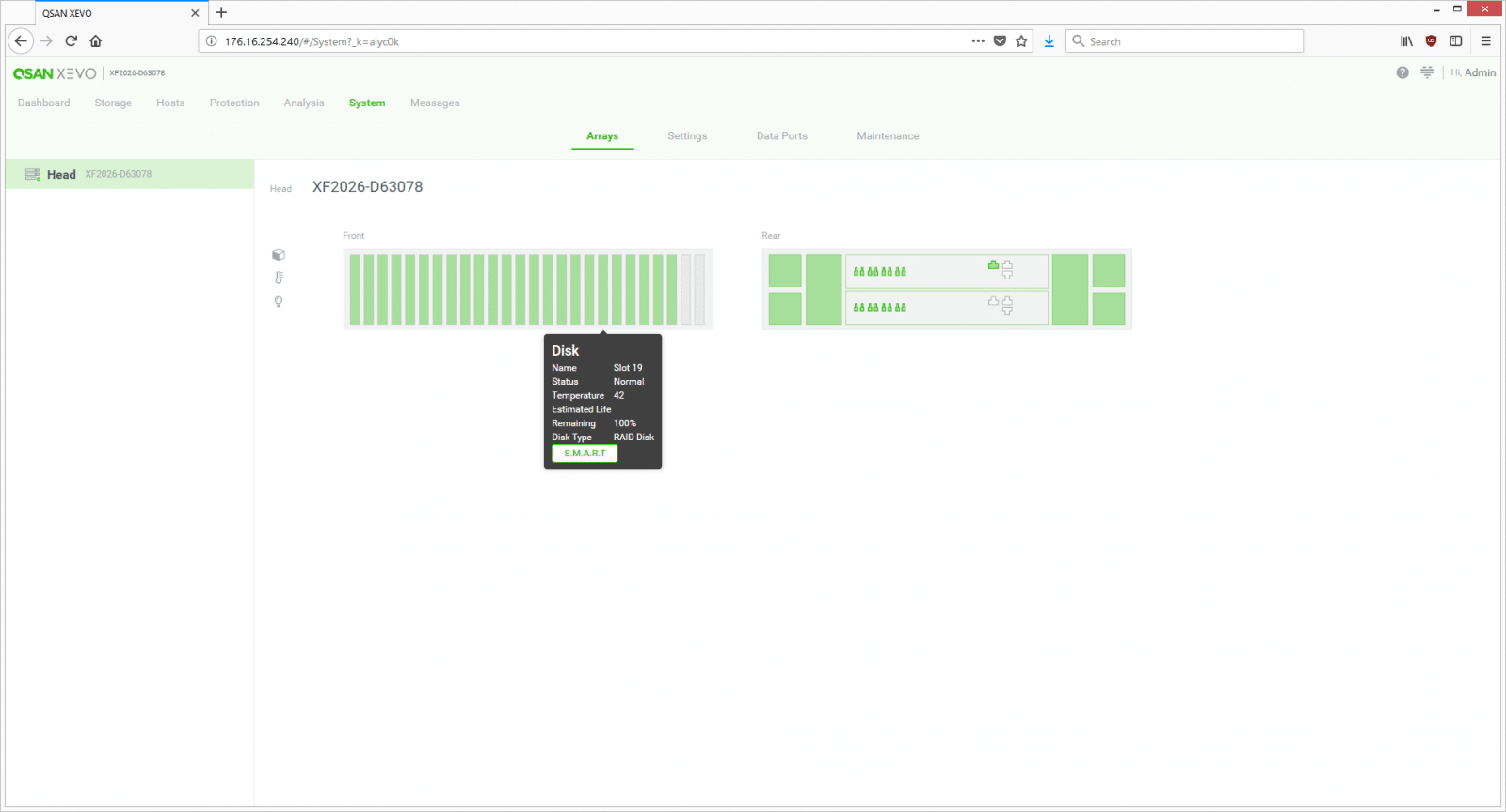Click the "Slot 19" value in the popup
This screenshot has width=1506, height=812.
(628, 368)
